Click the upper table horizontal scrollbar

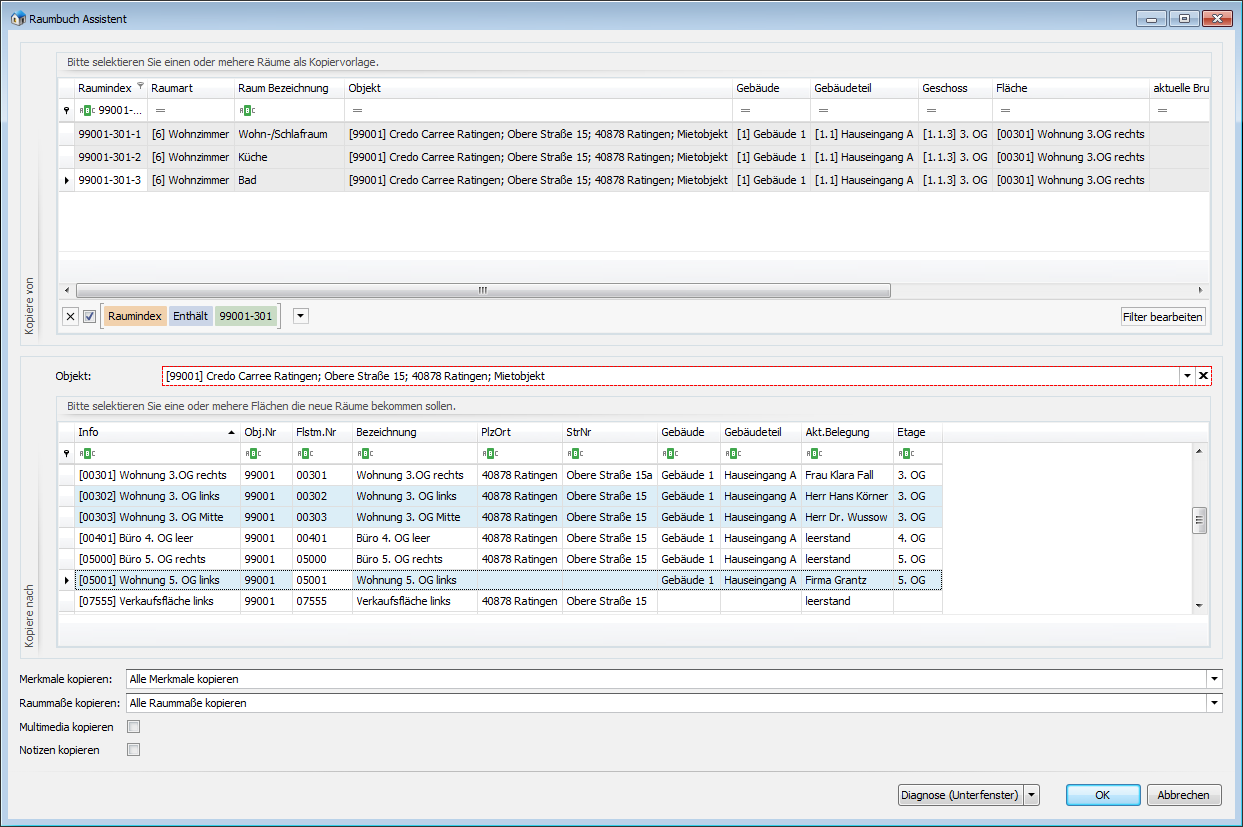coord(482,290)
